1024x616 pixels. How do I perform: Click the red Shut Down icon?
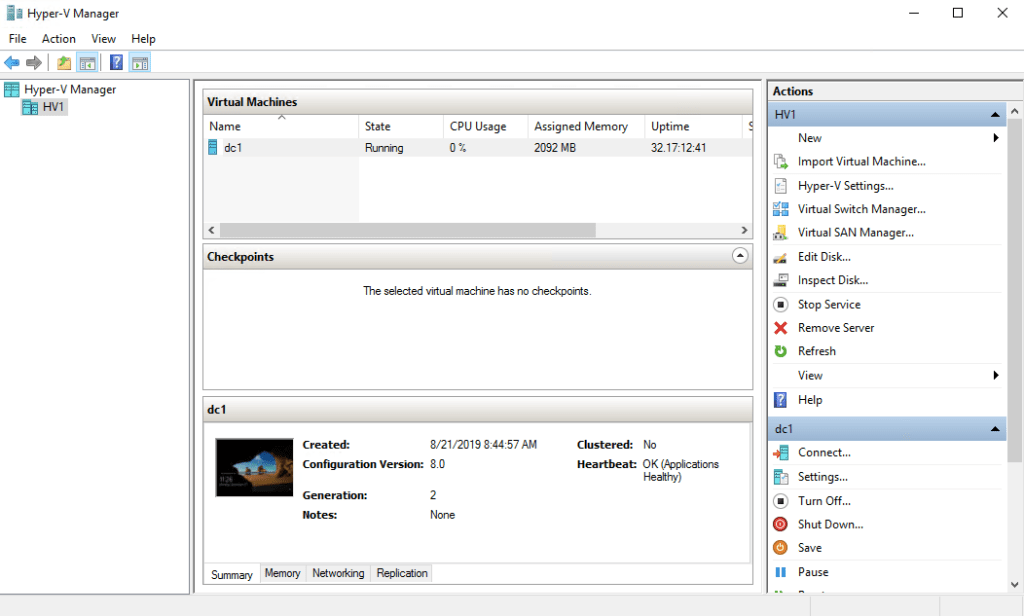tap(781, 524)
